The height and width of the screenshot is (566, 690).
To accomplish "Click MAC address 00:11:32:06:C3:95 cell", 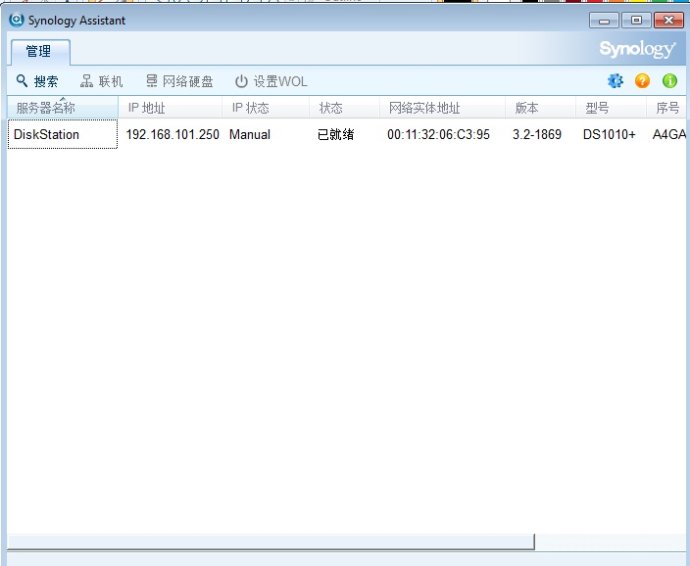I will [438, 134].
